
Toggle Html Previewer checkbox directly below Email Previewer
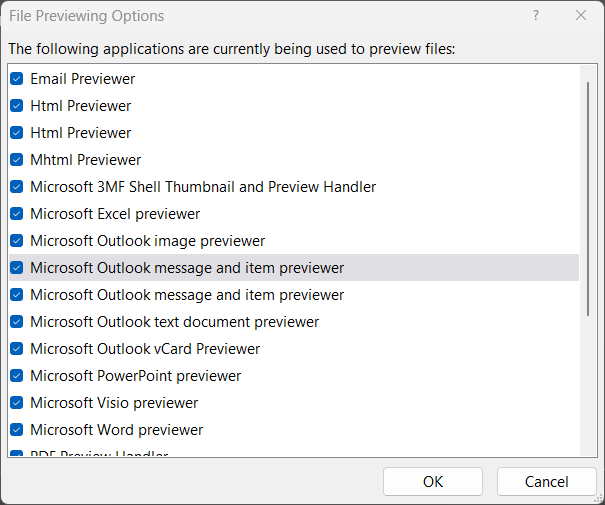click(x=17, y=106)
